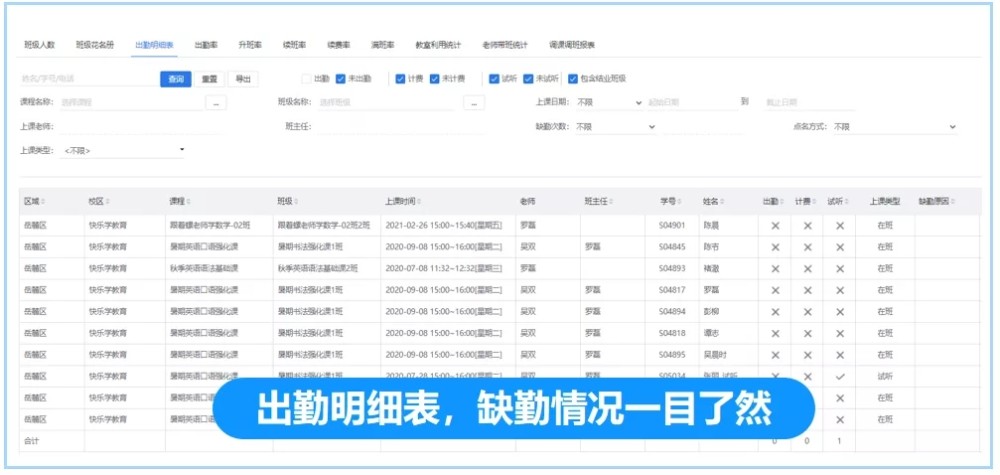Toggle the 包含结业班级 checkbox

tap(573, 79)
